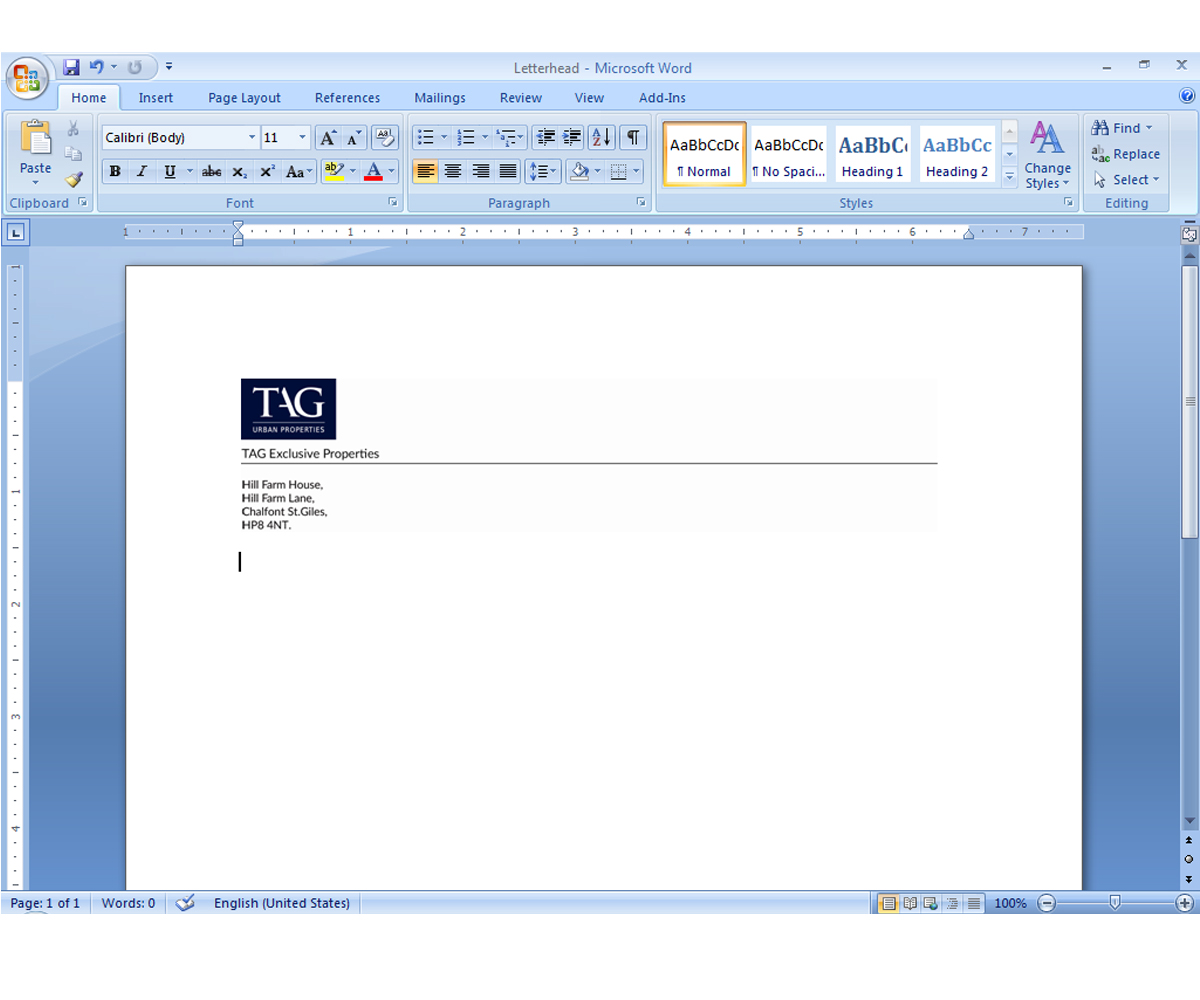Screen dimensions: 1200x1000
Task: Apply the red font color
Action: point(373,172)
